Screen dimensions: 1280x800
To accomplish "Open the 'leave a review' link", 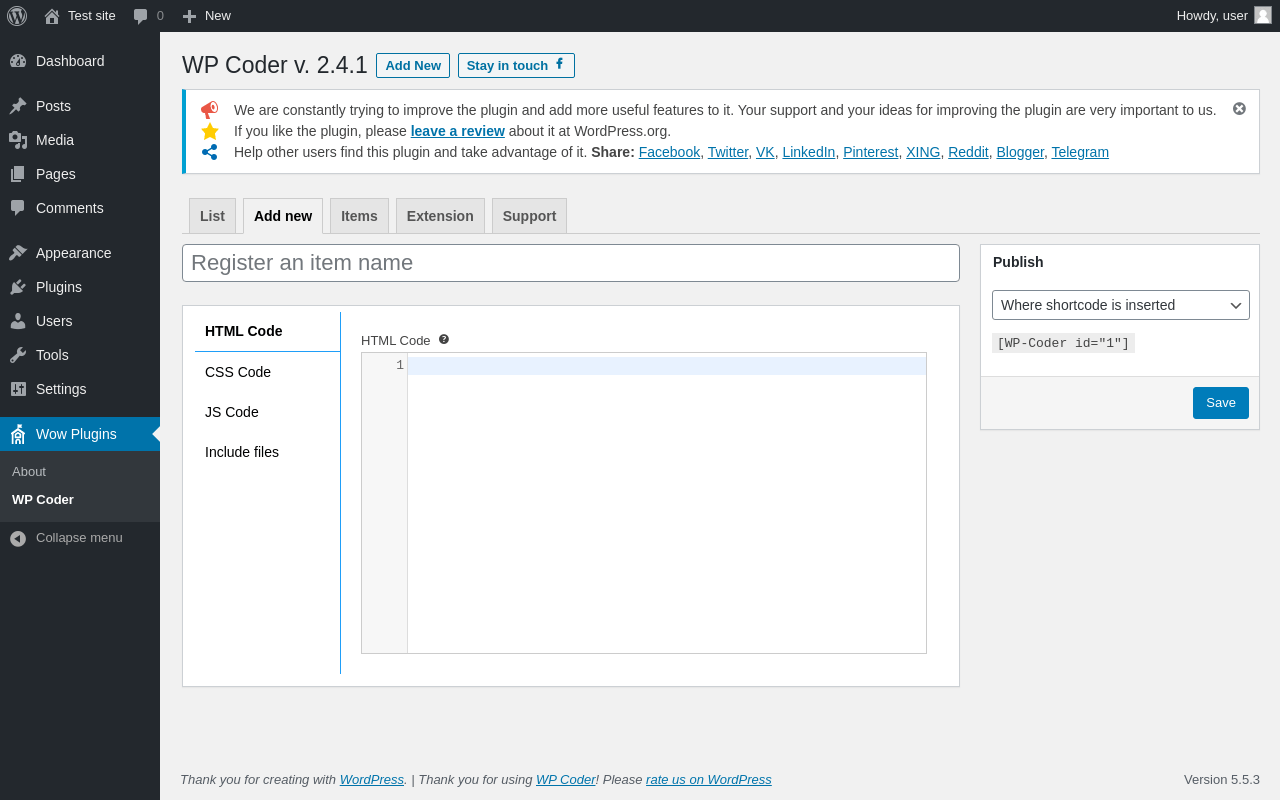I will point(458,131).
